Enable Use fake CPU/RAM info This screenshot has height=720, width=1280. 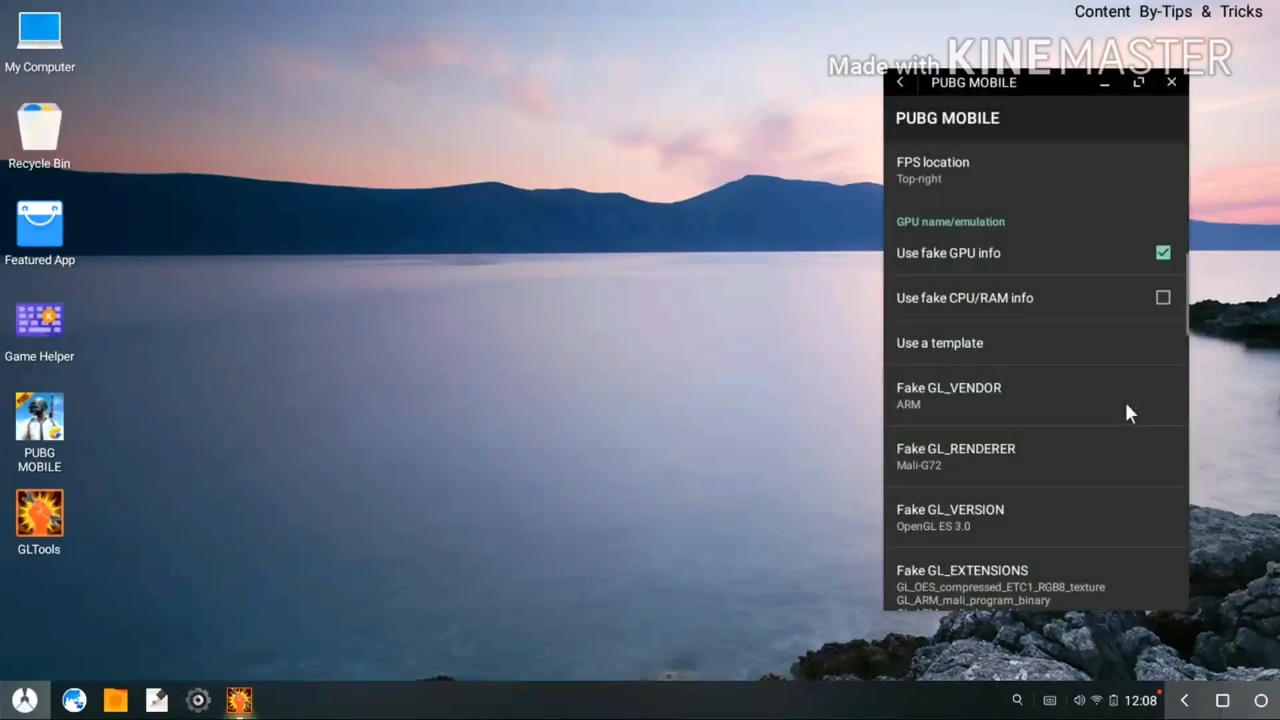(1163, 298)
